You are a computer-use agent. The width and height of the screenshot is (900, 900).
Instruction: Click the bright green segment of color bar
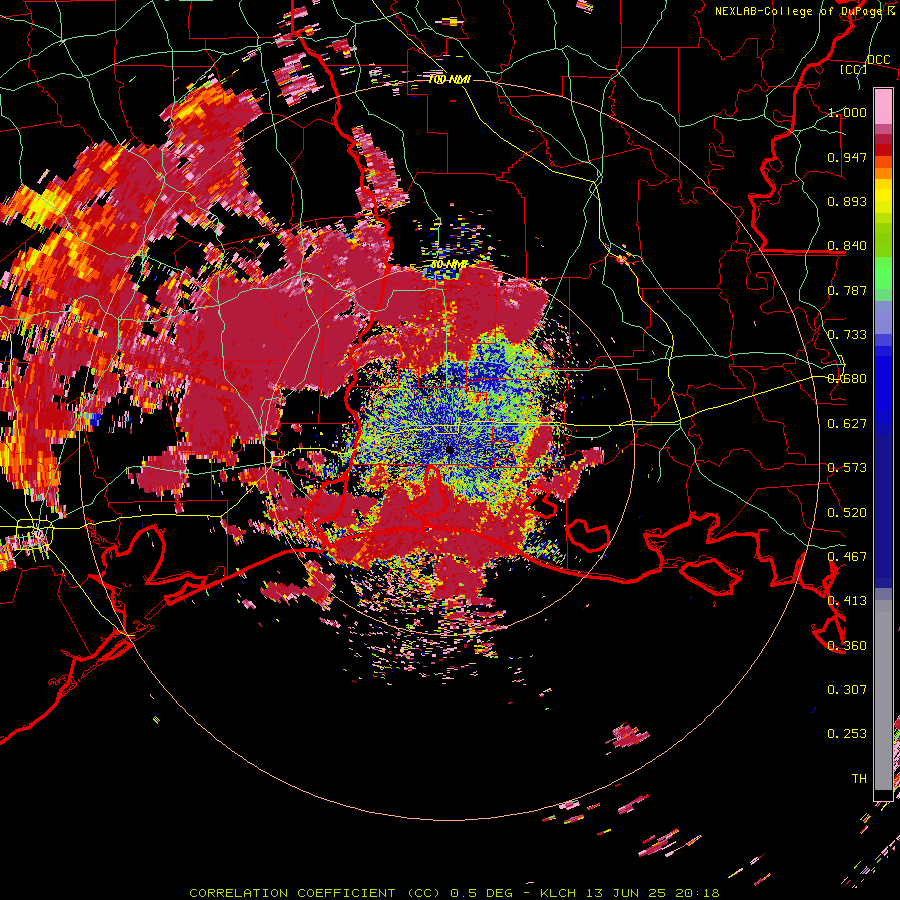(883, 273)
